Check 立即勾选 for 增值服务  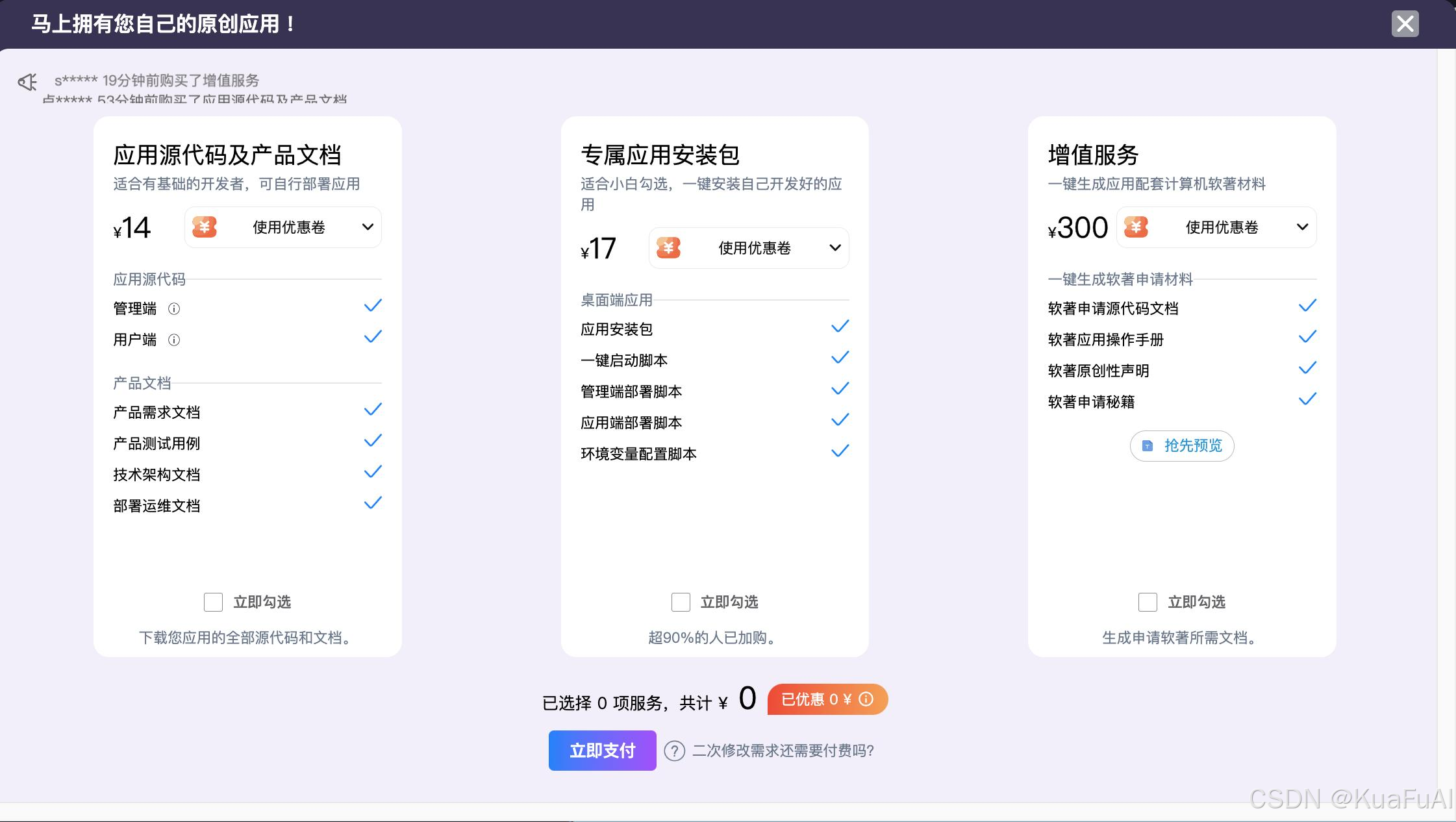point(1148,602)
